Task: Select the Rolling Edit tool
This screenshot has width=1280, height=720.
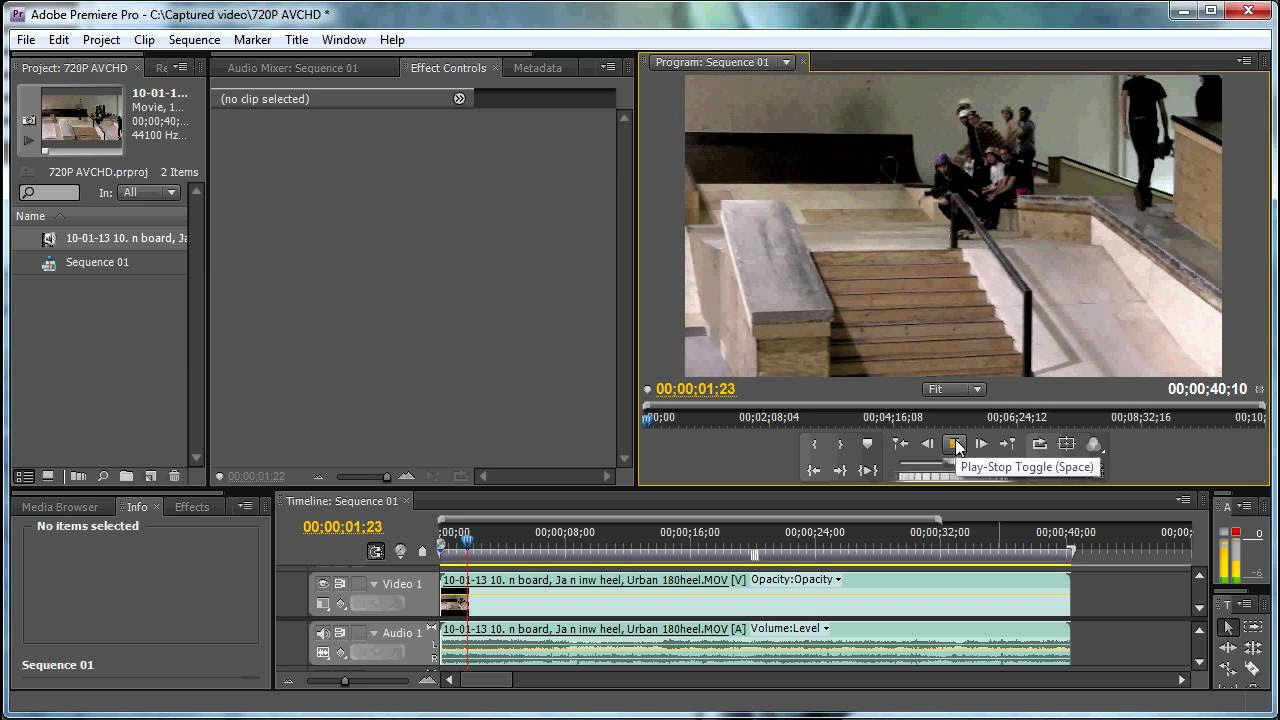Action: pyautogui.click(x=1253, y=648)
